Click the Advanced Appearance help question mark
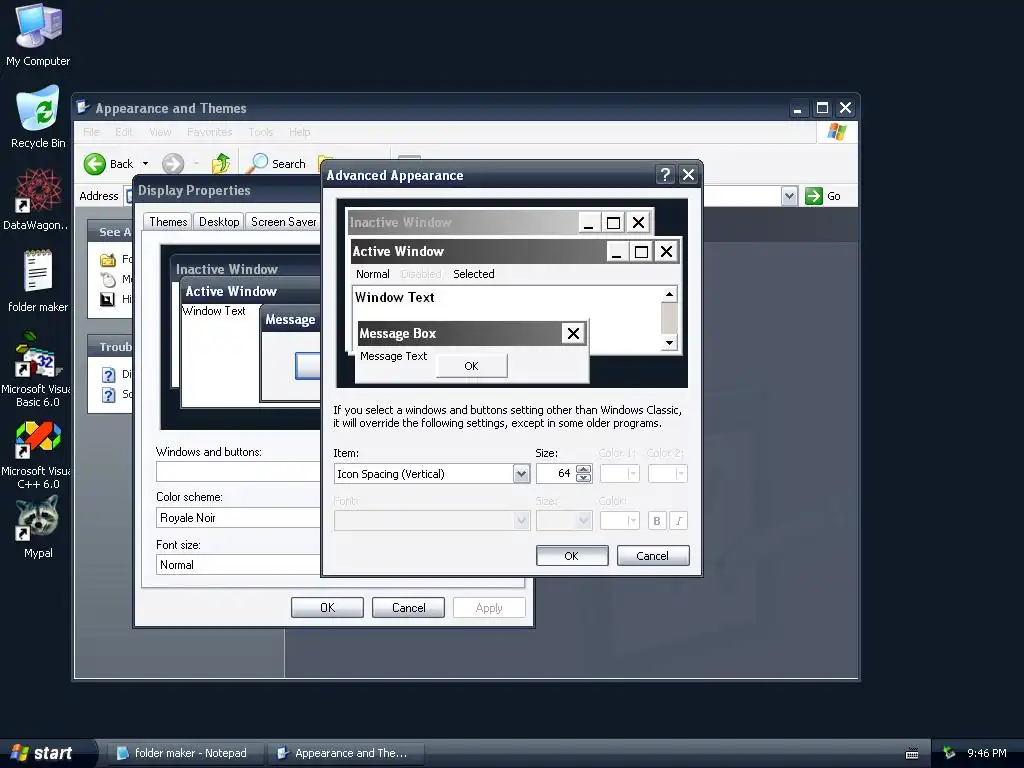The image size is (1024, 768). [x=665, y=175]
